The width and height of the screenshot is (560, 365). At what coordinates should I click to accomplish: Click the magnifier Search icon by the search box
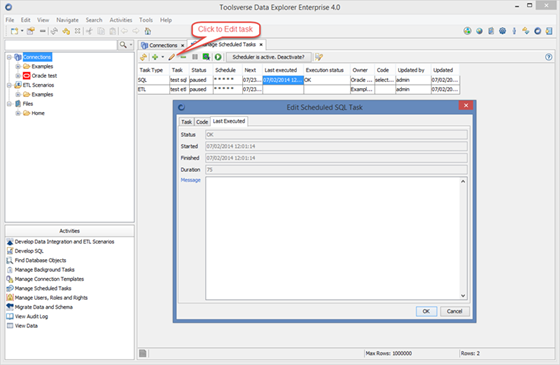(123, 45)
